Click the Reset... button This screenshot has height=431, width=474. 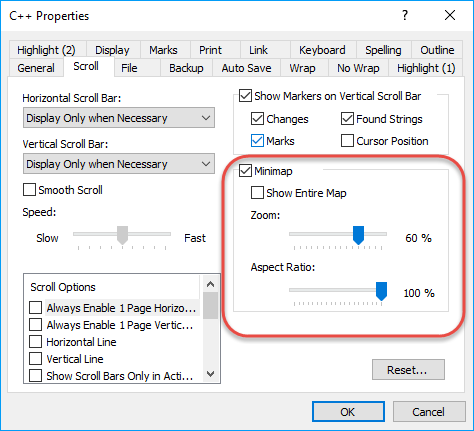(x=408, y=370)
